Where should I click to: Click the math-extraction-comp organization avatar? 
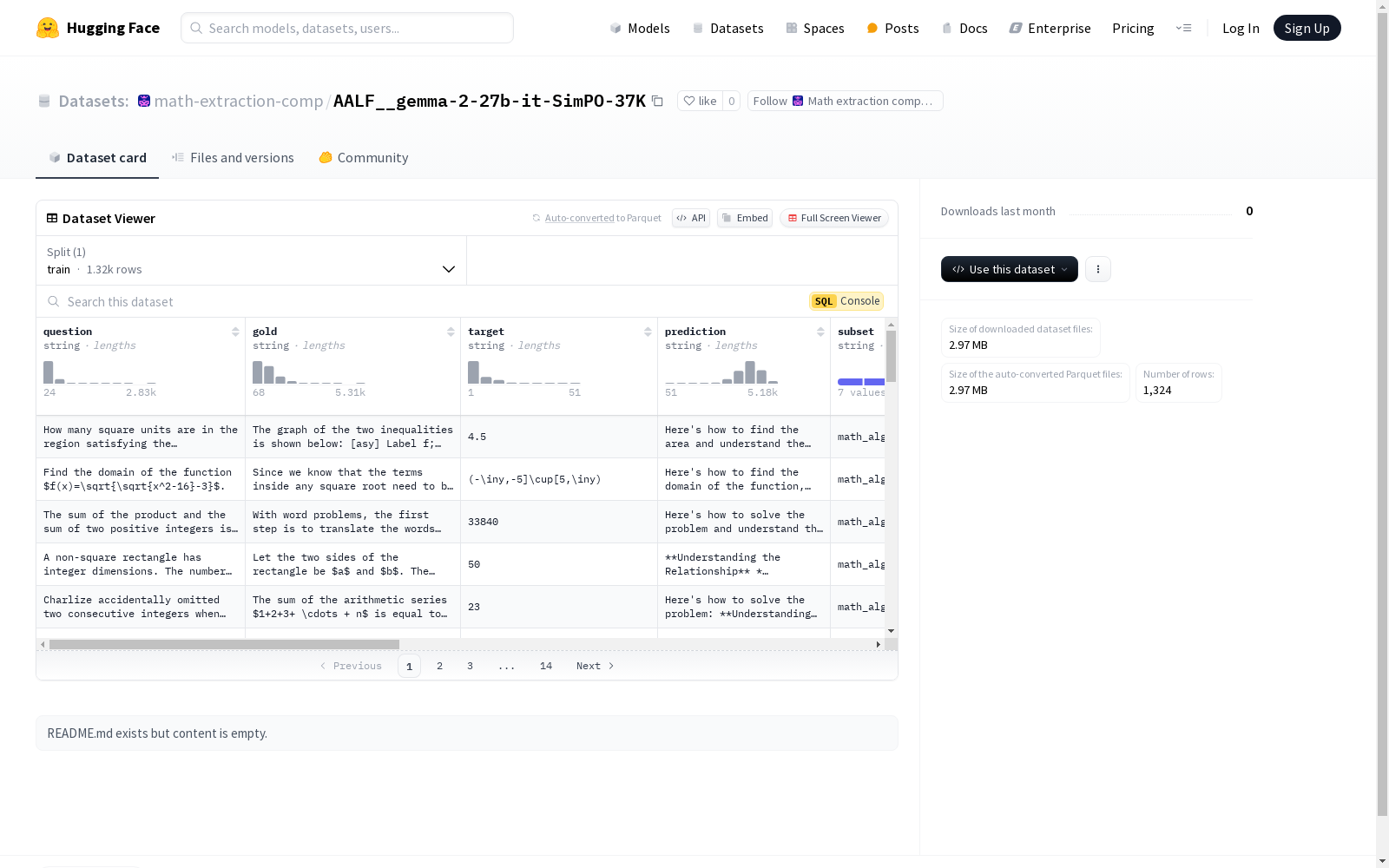click(x=144, y=101)
